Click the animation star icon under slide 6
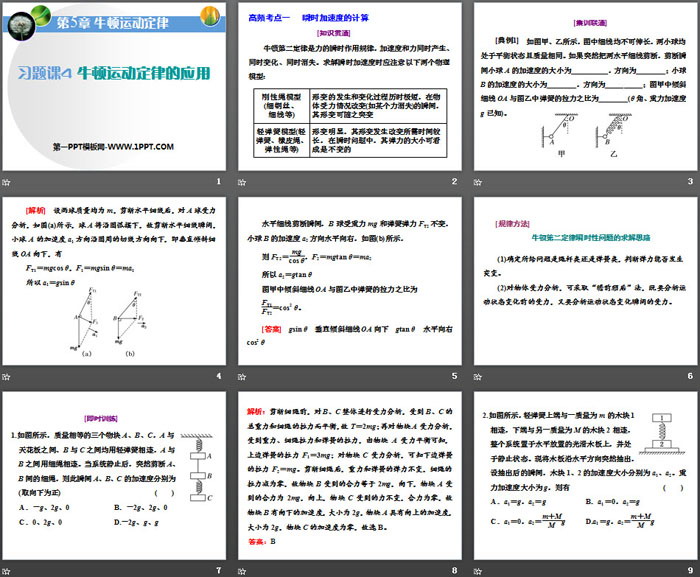 click(478, 376)
